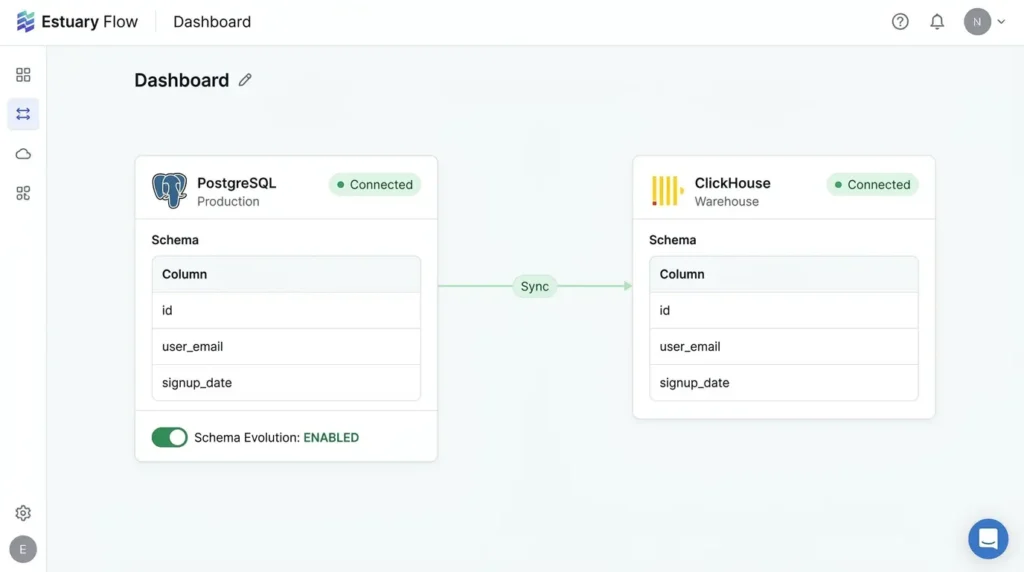Select ClickHouse user_email column row

click(x=784, y=346)
